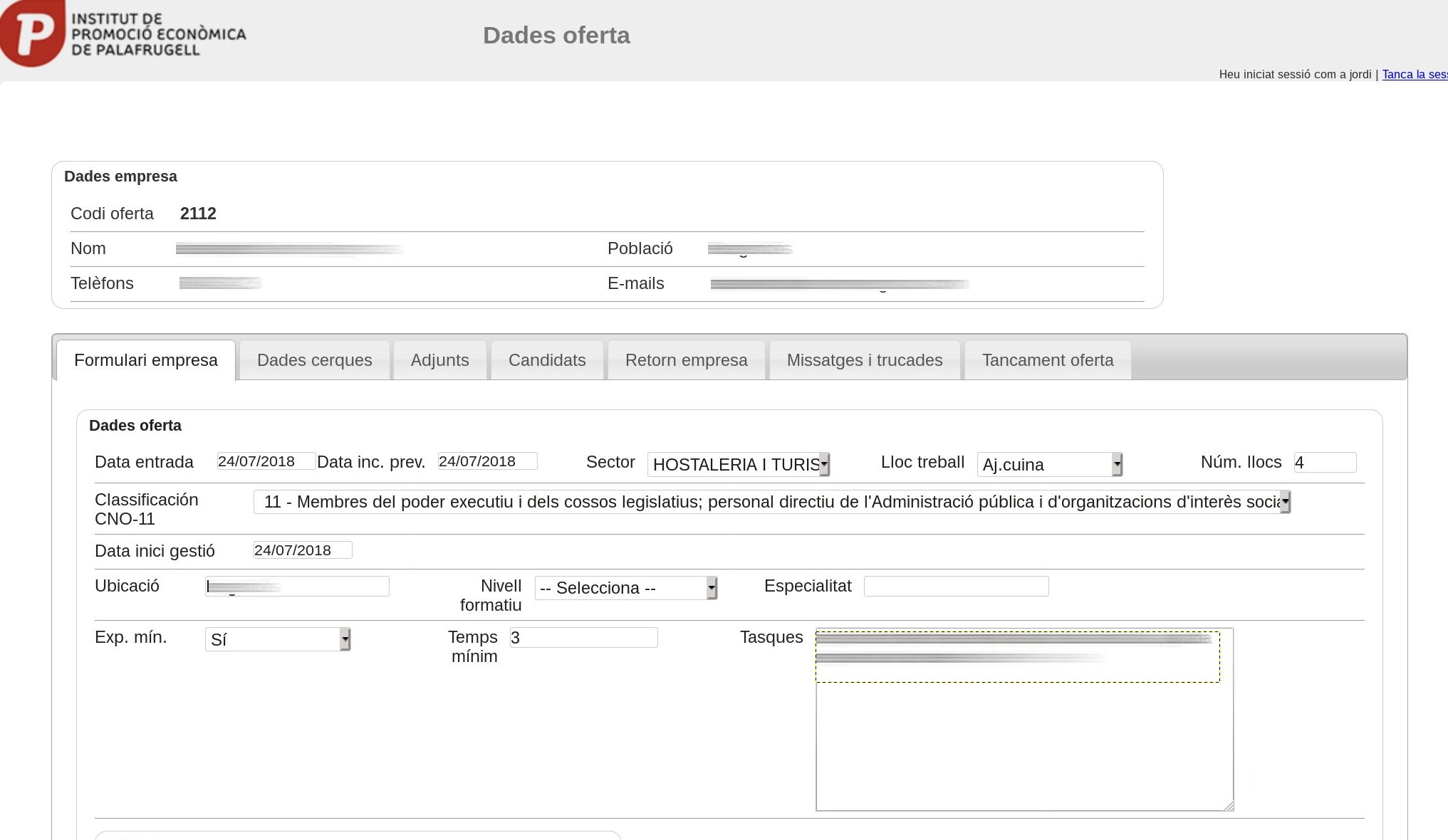Select the Tancament oferta tab
This screenshot has width=1448, height=840.
point(1047,360)
